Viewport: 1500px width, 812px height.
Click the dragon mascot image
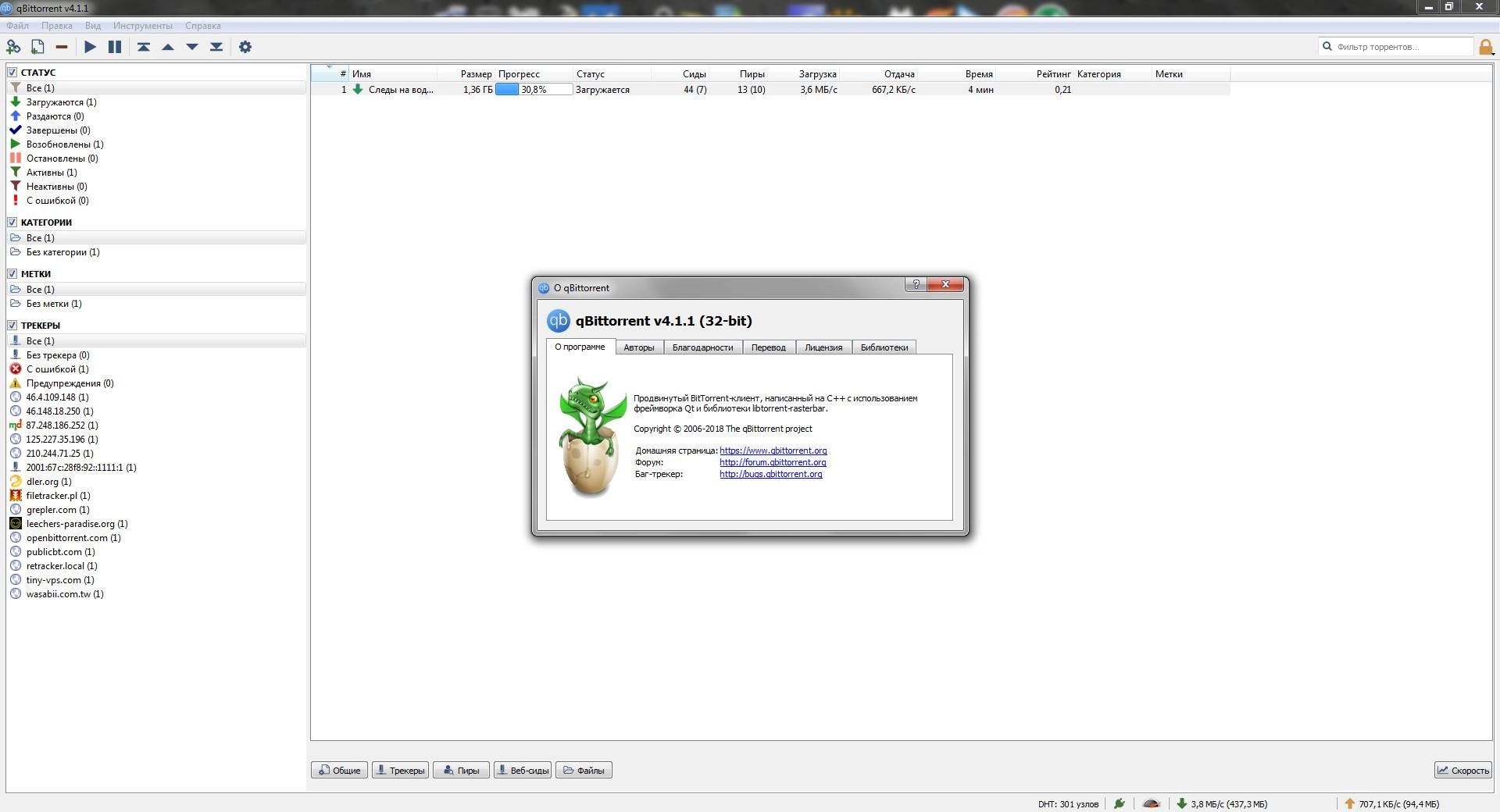(592, 437)
